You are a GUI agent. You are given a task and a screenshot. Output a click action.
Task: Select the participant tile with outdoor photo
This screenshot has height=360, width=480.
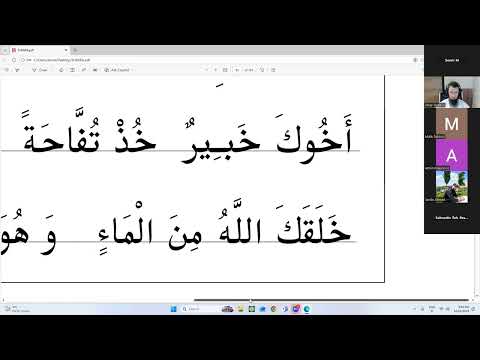tap(452, 186)
